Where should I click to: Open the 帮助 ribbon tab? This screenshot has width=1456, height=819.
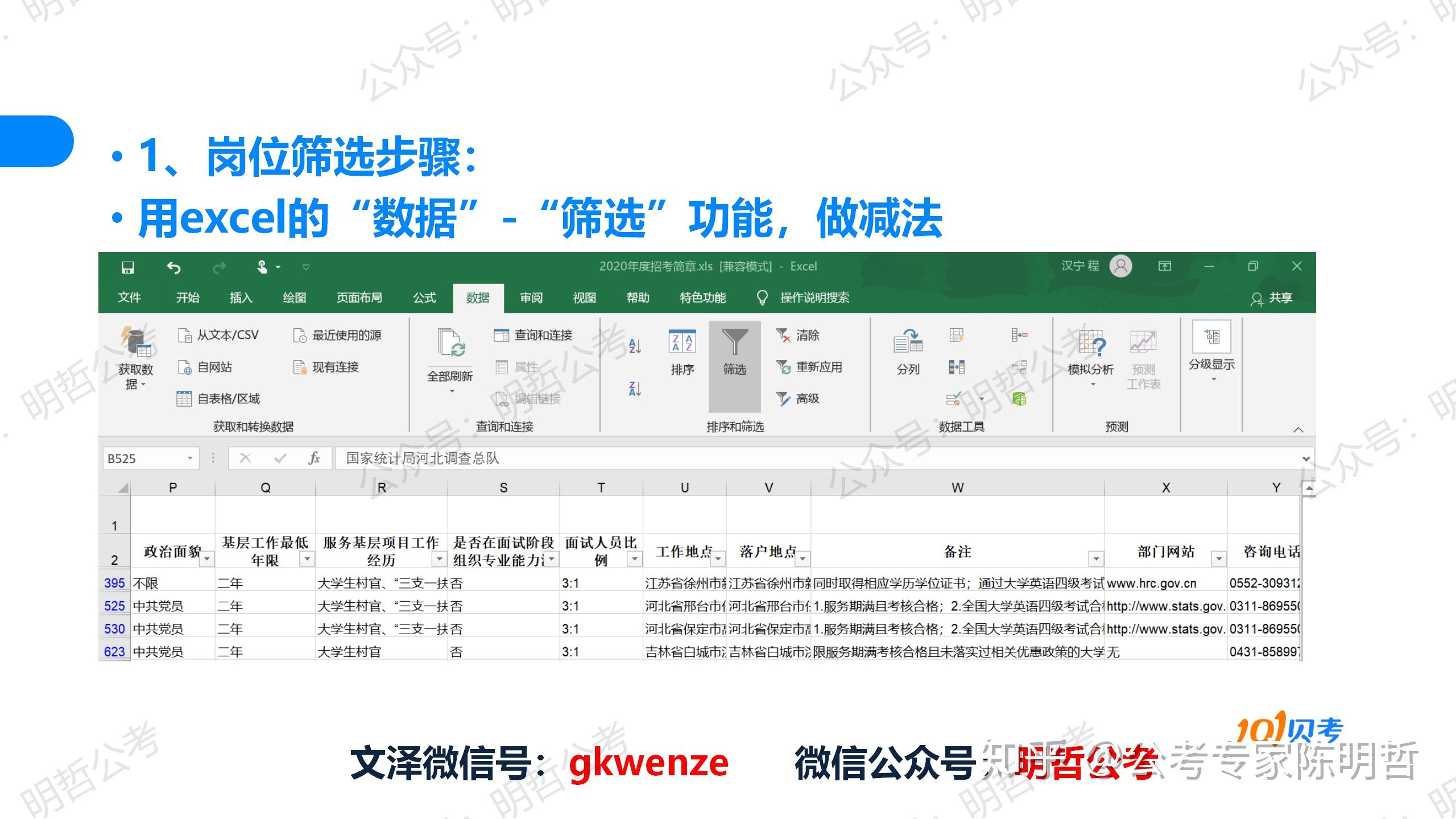coord(638,297)
